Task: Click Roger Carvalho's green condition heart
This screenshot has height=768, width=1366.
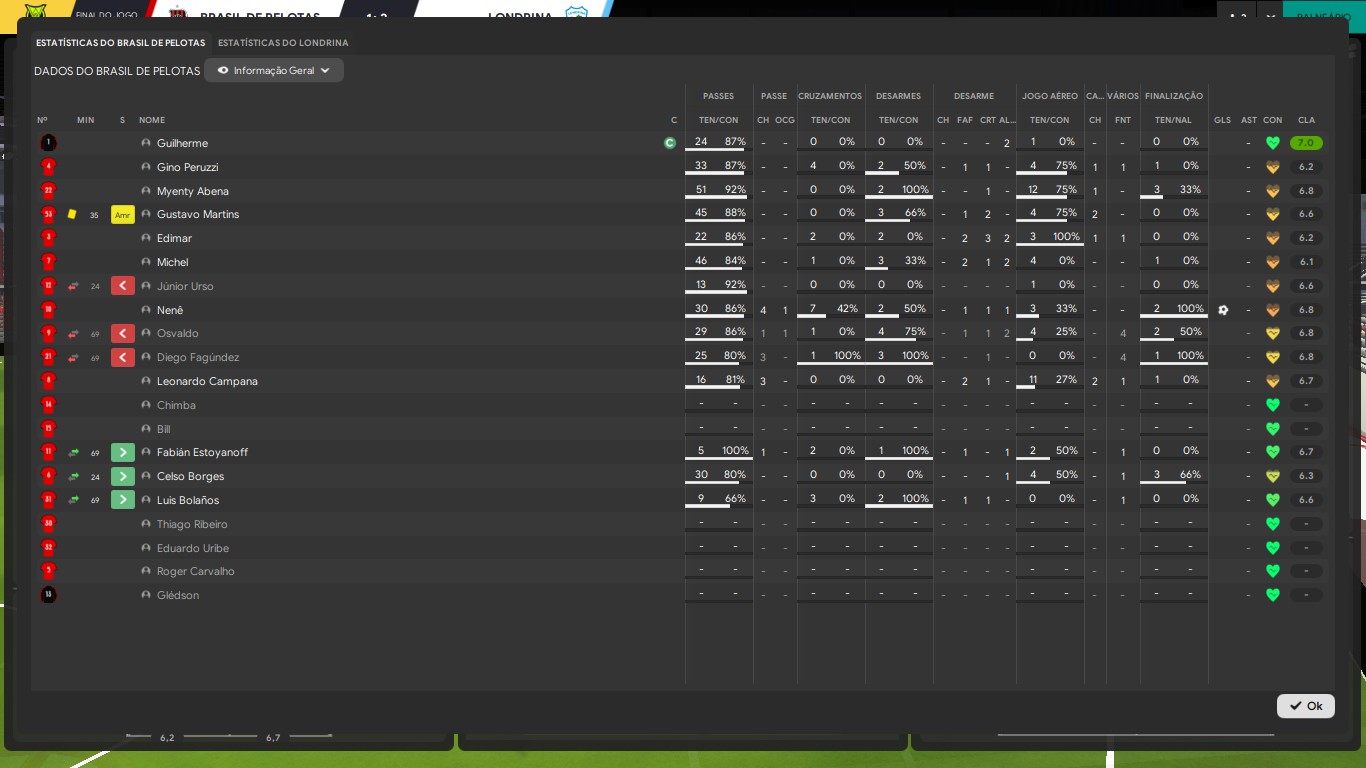Action: pos(1273,571)
